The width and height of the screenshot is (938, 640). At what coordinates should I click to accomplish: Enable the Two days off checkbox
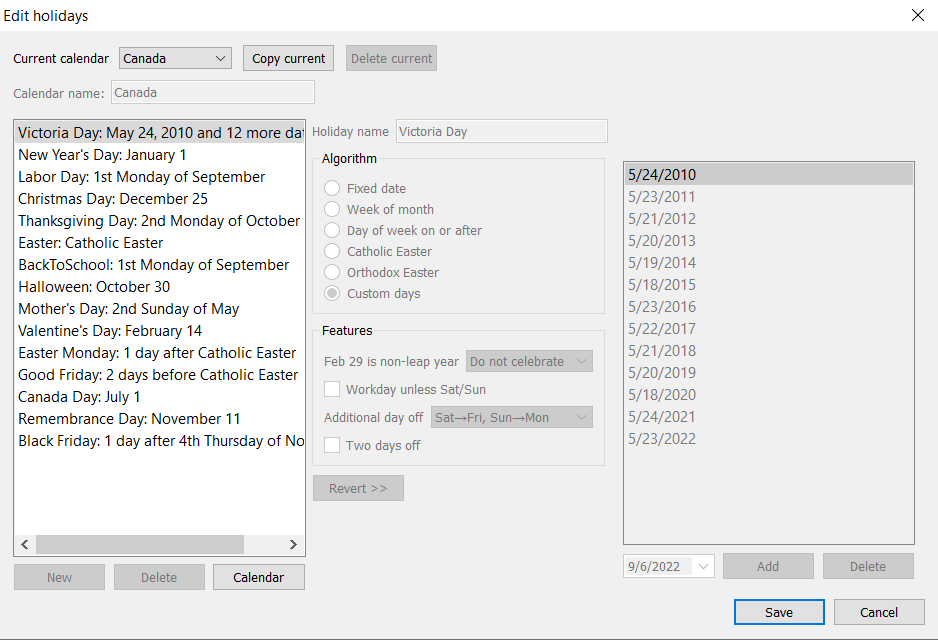point(332,445)
